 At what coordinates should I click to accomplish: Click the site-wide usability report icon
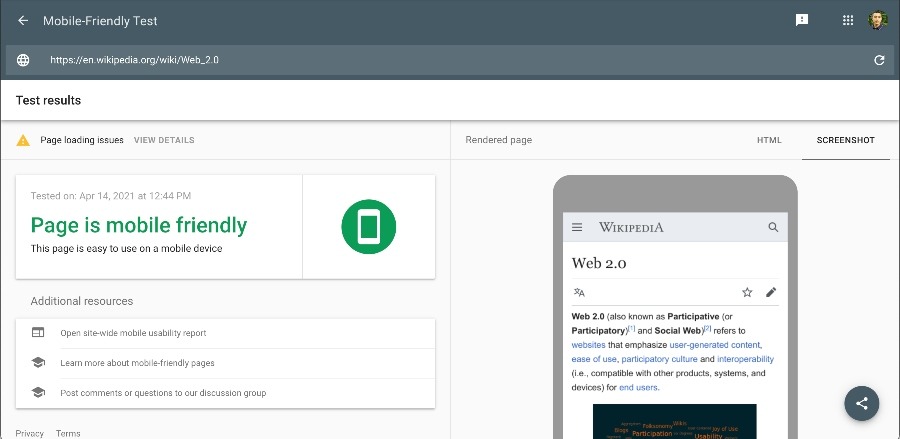38,332
